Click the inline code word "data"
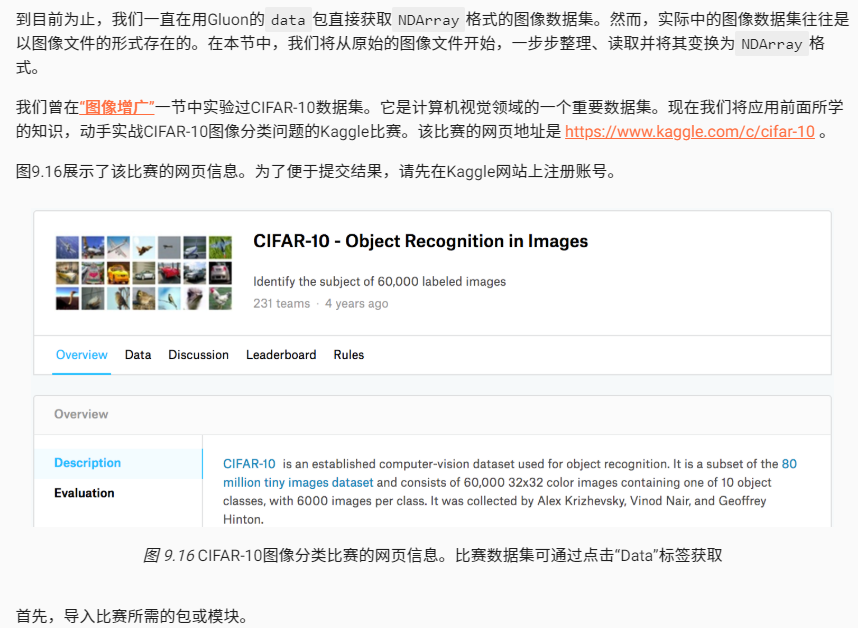Viewport: 858px width, 628px height. click(x=288, y=20)
